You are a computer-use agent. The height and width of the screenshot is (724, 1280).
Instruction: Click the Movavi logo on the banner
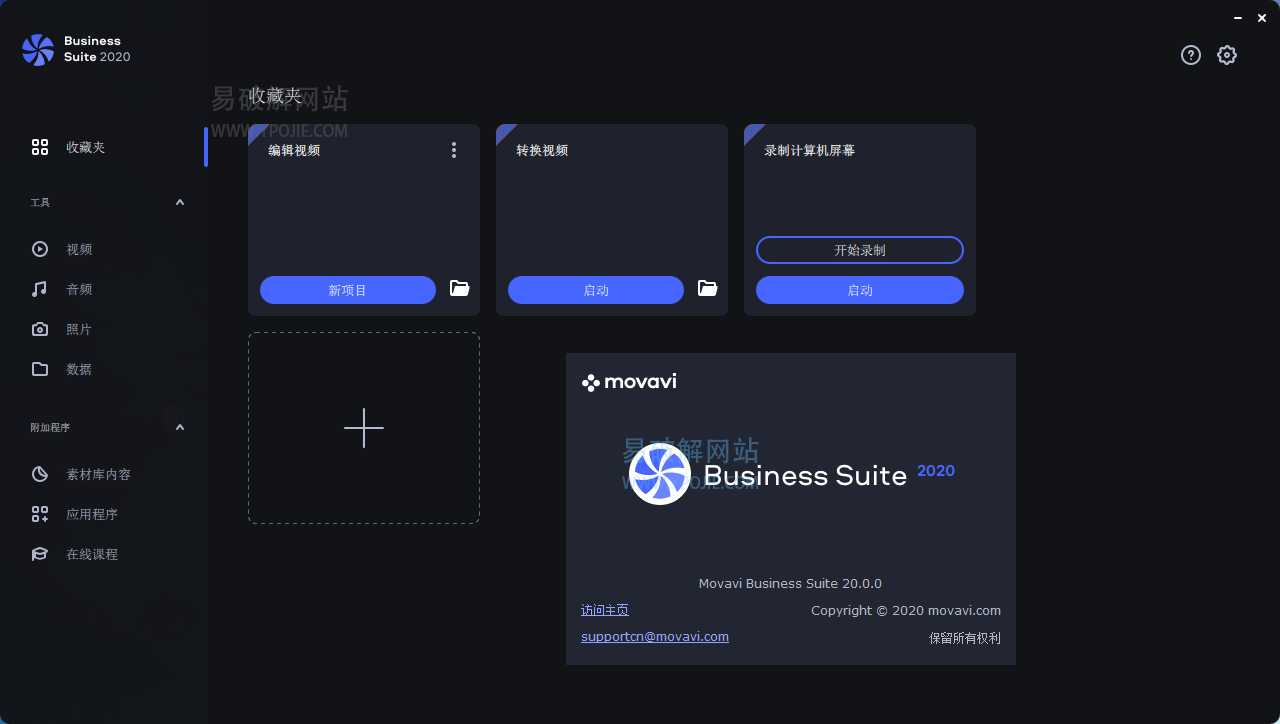tap(629, 381)
